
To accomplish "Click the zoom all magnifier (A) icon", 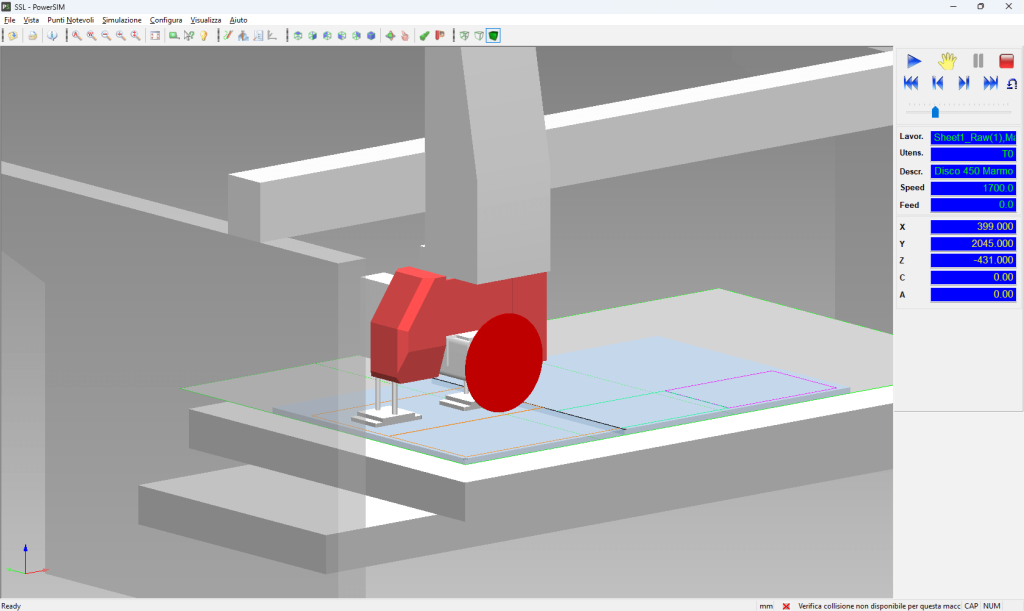I will pos(77,36).
